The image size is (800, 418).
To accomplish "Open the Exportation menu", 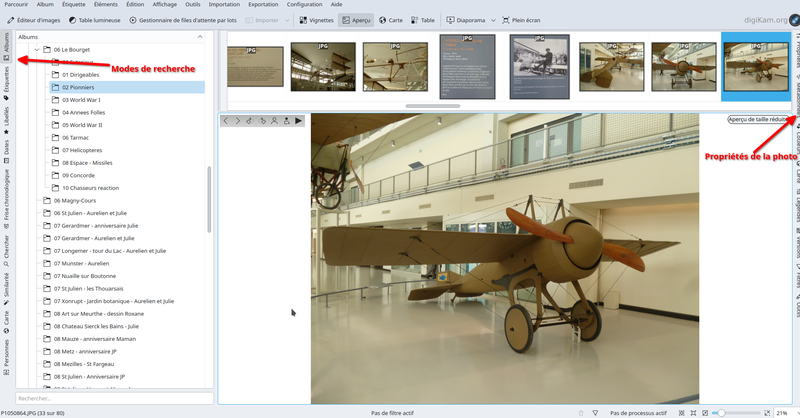I will 263,4.
